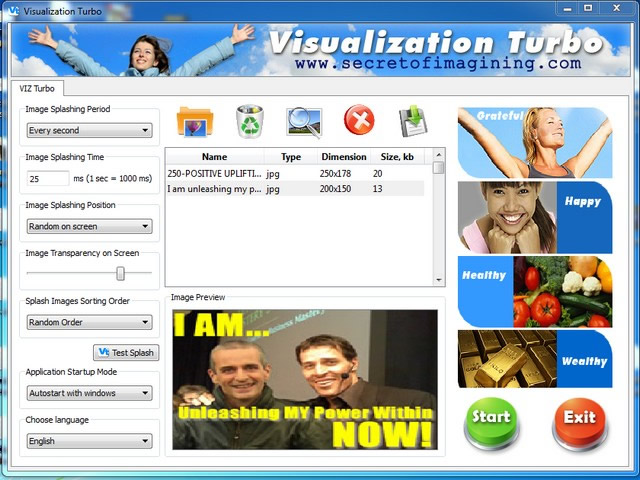The width and height of the screenshot is (640, 480).
Task: Click the 250x178 dimension cell
Action: 335,173
